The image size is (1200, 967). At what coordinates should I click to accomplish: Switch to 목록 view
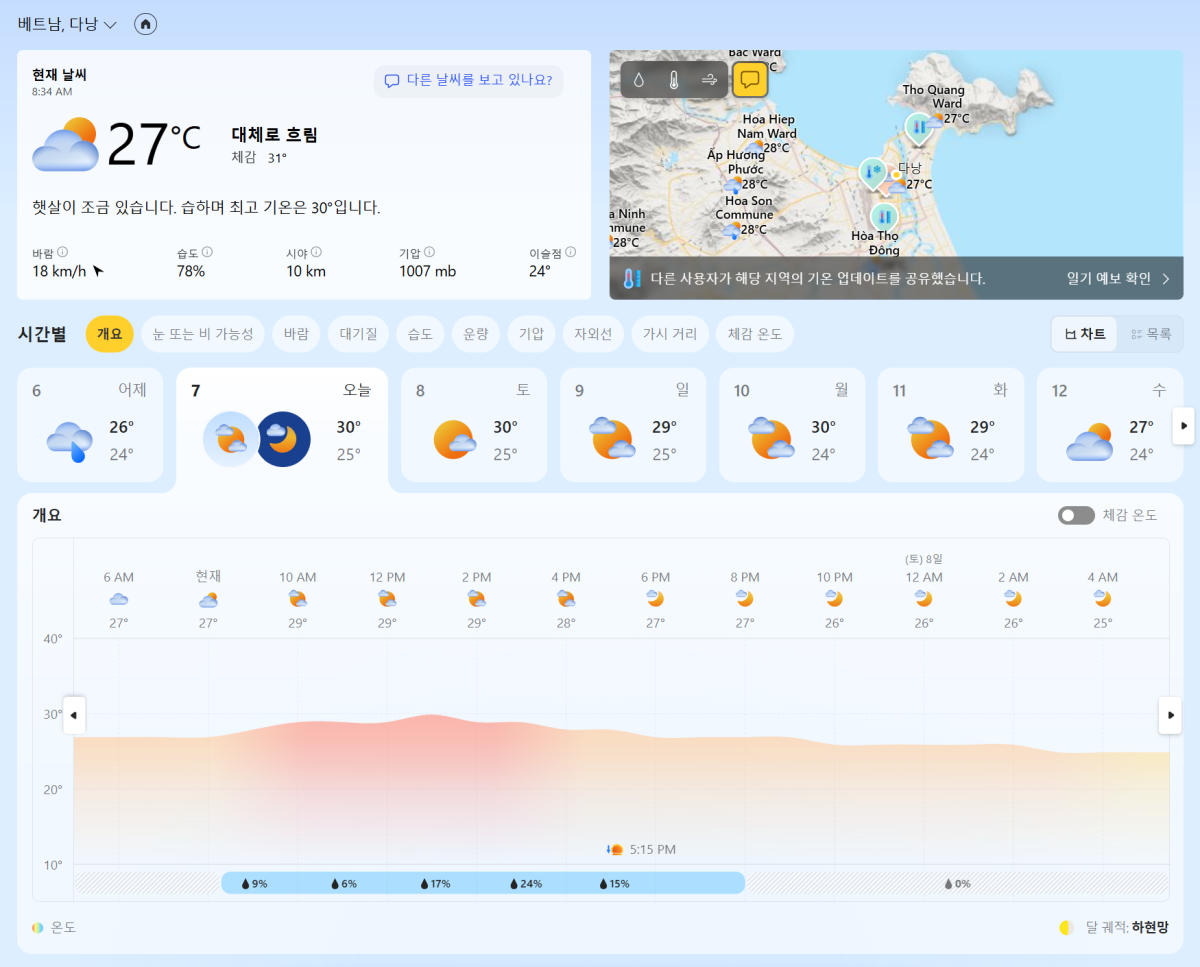[1150, 334]
